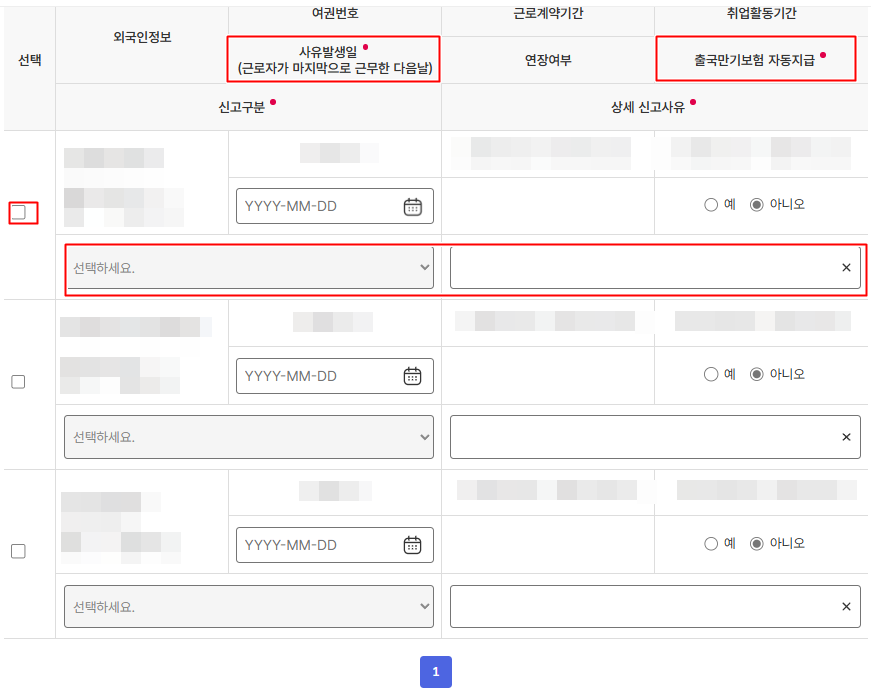Tick the 선택 checkbox for the second foreigner

[18, 382]
